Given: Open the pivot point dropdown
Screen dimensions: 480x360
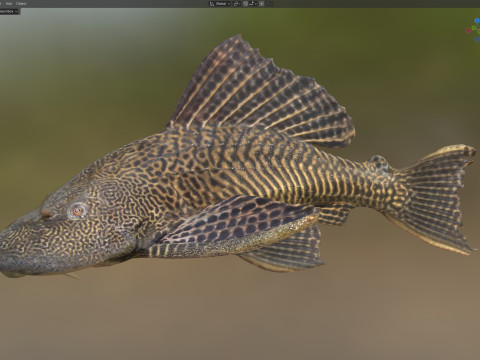Looking at the screenshot, I should point(237,4).
